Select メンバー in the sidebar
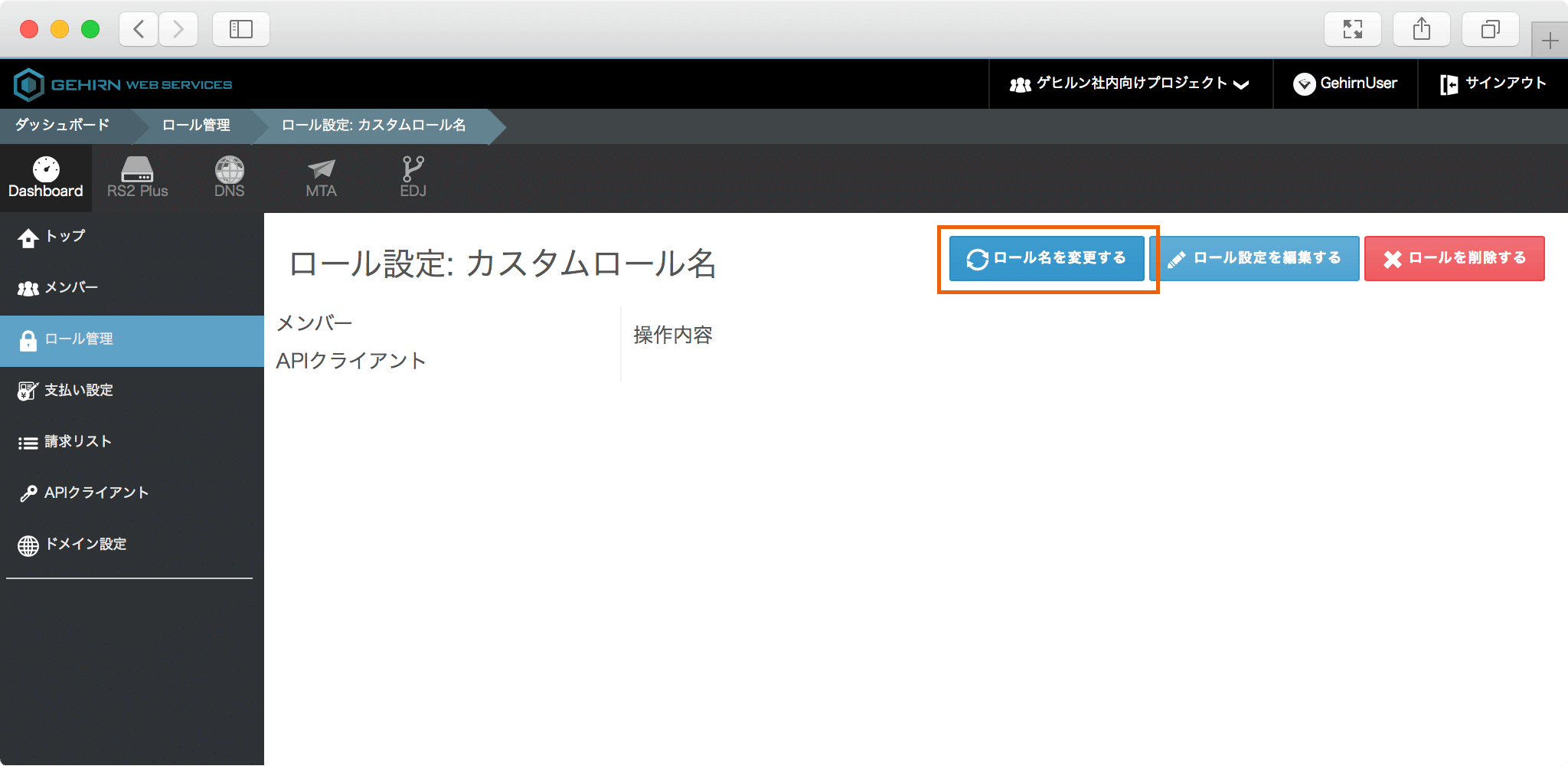The height and width of the screenshot is (766, 1568). pos(71,288)
